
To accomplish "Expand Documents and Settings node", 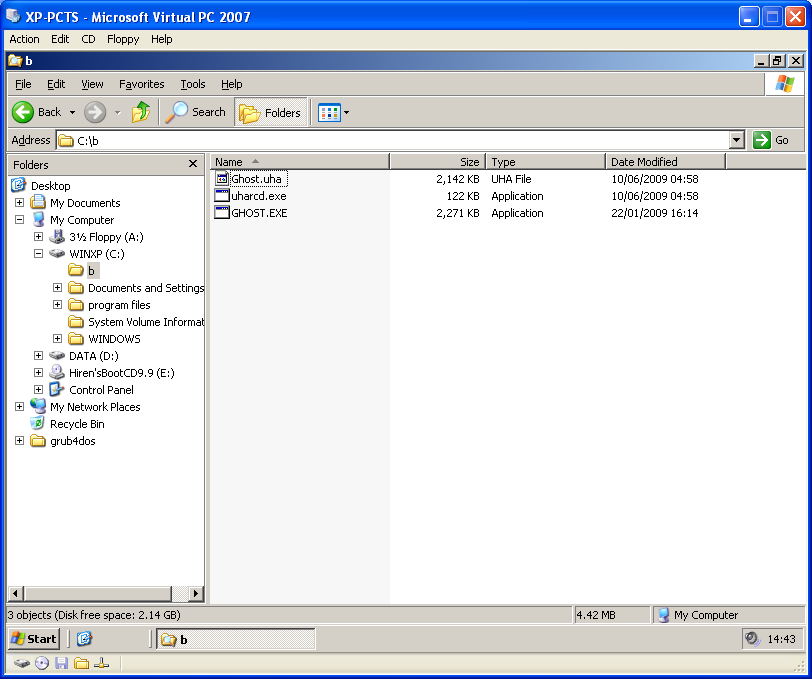I will [x=57, y=287].
